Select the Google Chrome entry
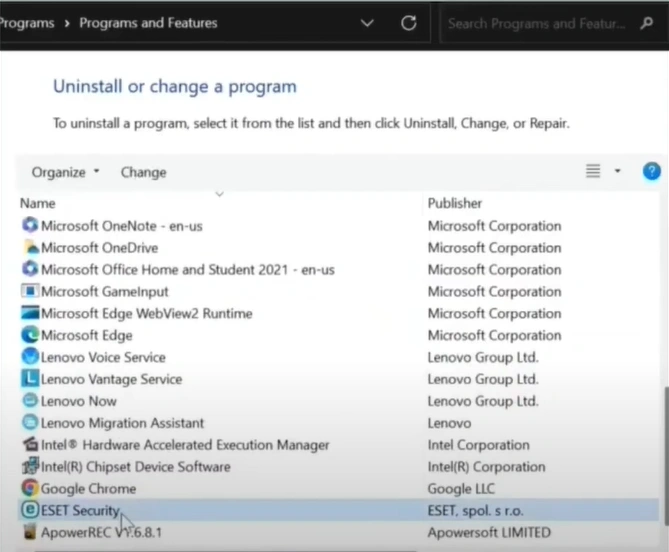Image resolution: width=669 pixels, height=552 pixels. point(88,488)
